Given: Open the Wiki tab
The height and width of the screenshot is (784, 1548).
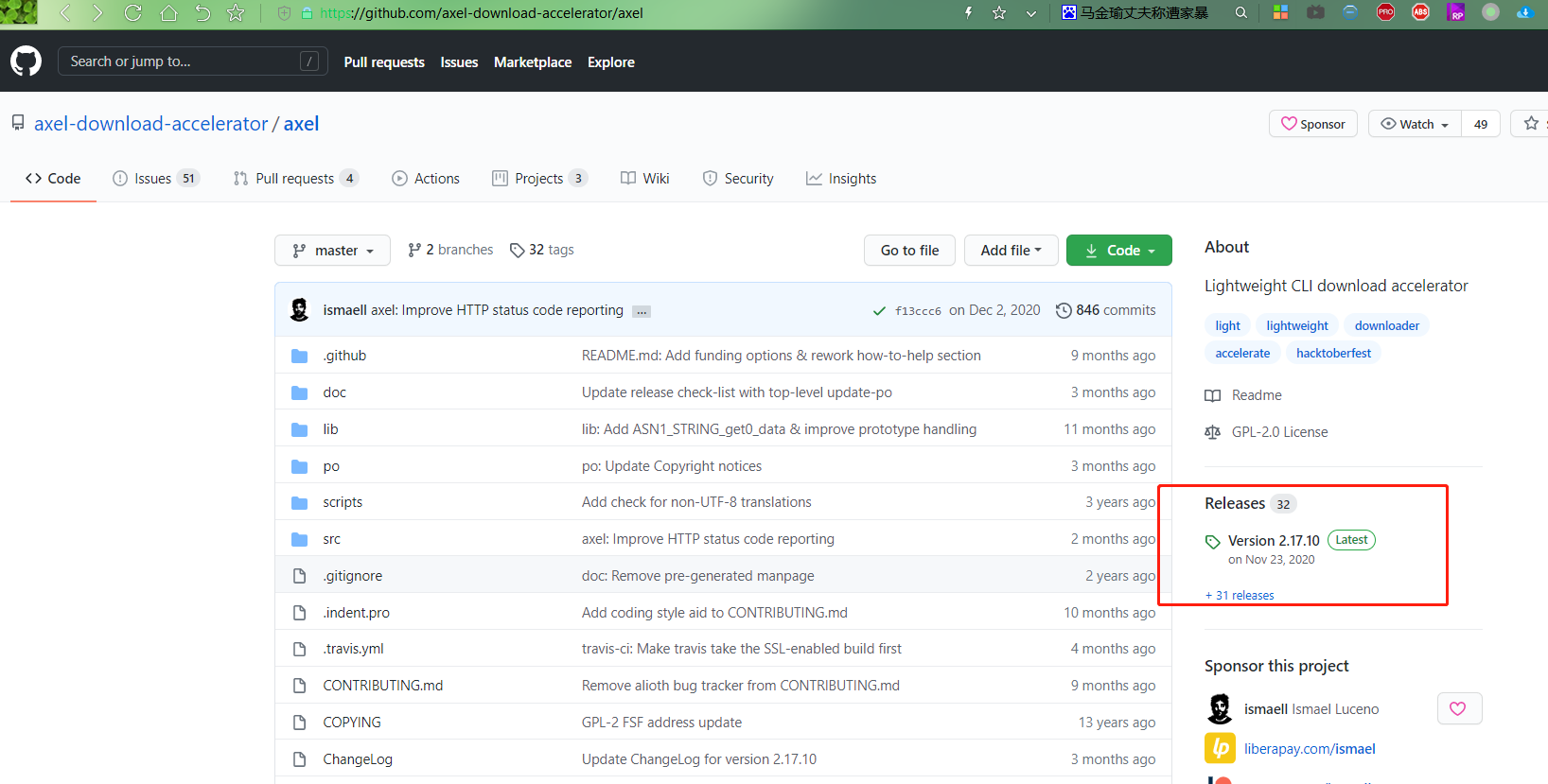Looking at the screenshot, I should [x=645, y=179].
